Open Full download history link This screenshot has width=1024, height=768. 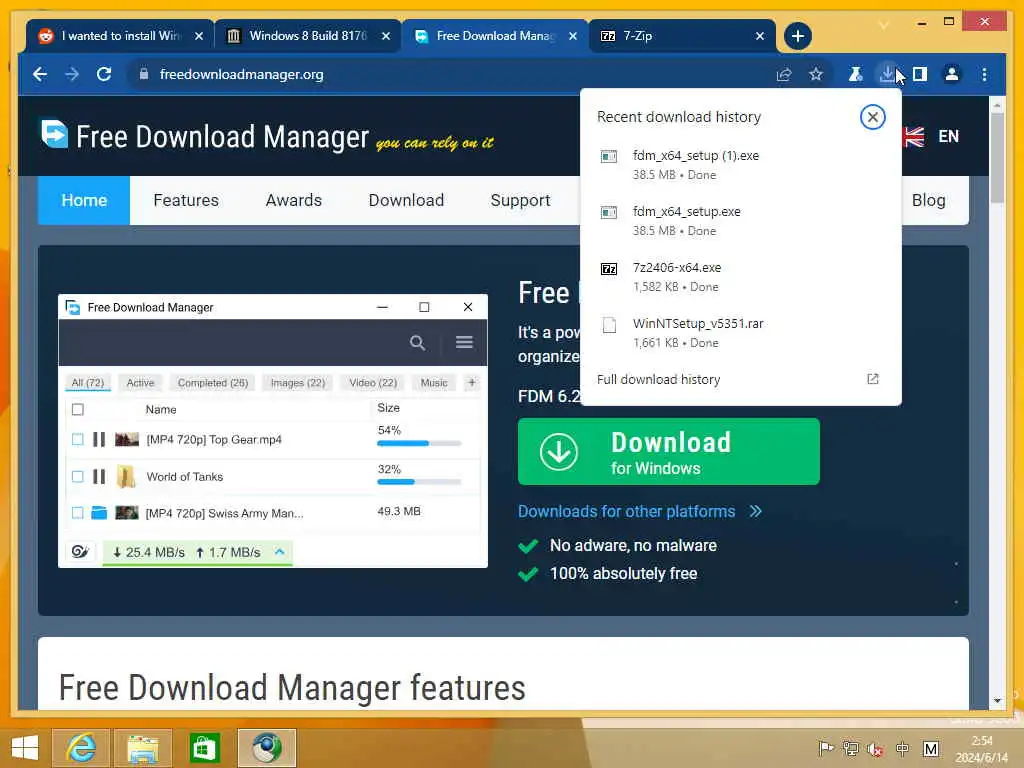tap(658, 379)
